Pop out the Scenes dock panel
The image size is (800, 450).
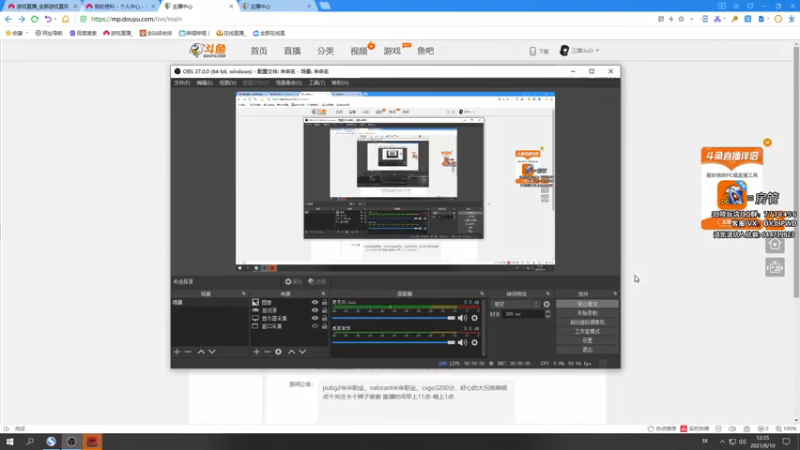click(243, 294)
